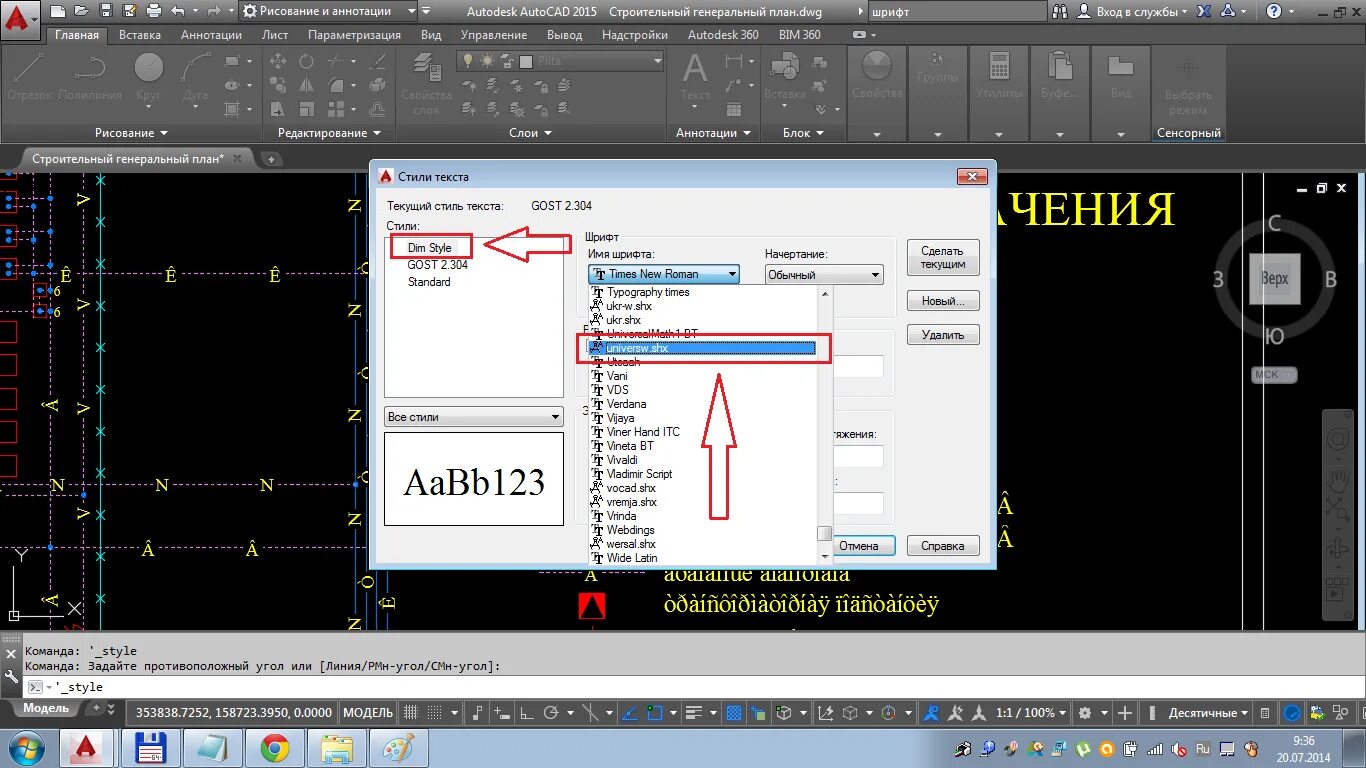Click the Save icon in quick access toolbar
Viewport: 1366px width, 768px height.
(x=106, y=11)
